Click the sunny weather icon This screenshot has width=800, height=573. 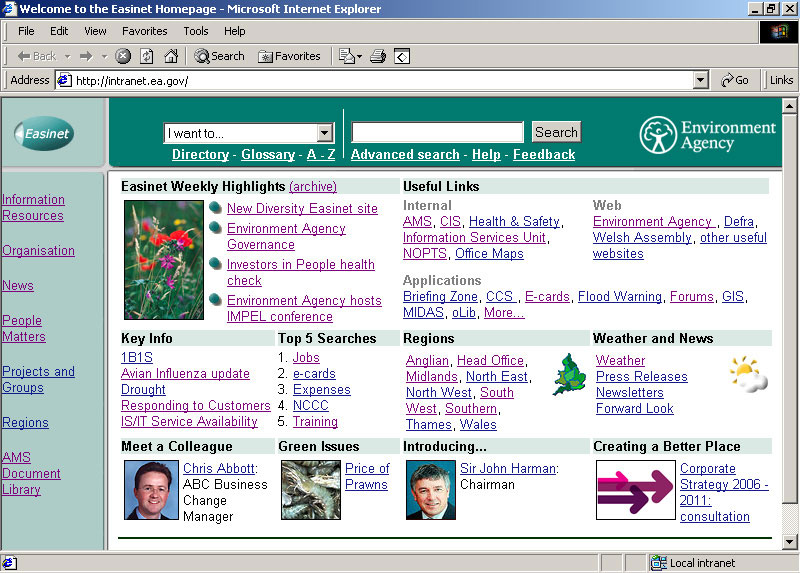coord(748,375)
